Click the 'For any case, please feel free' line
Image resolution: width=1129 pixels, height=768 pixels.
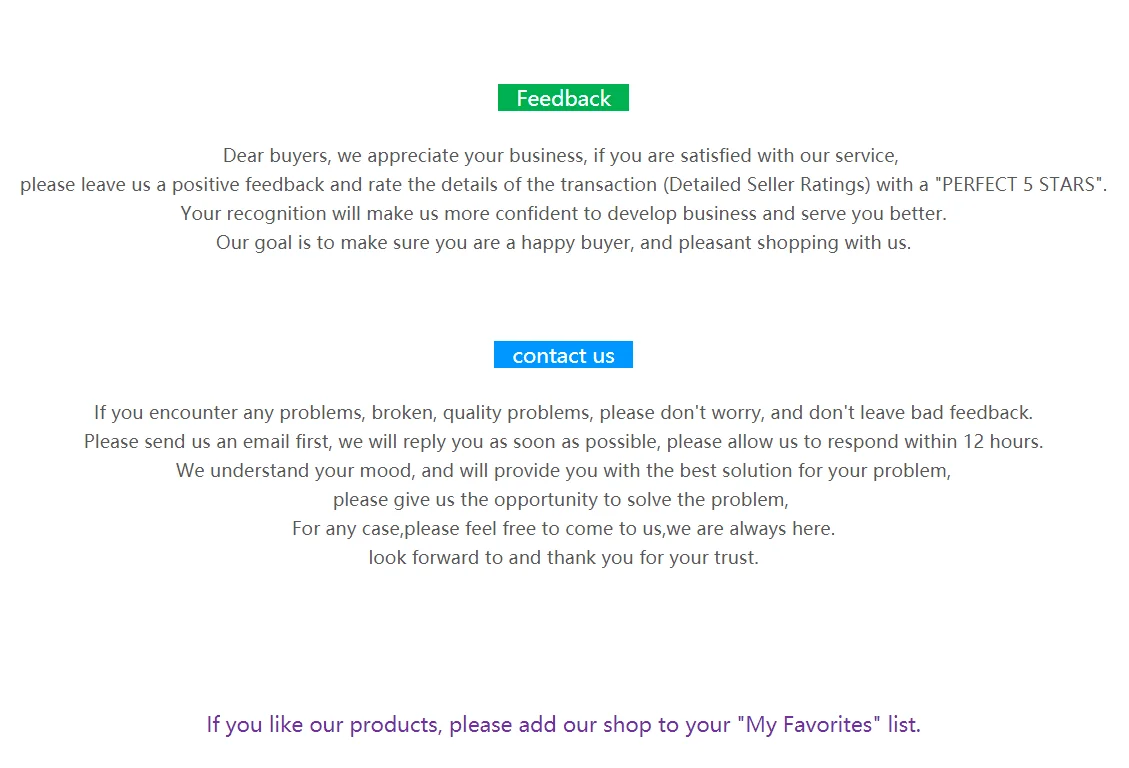[563, 529]
